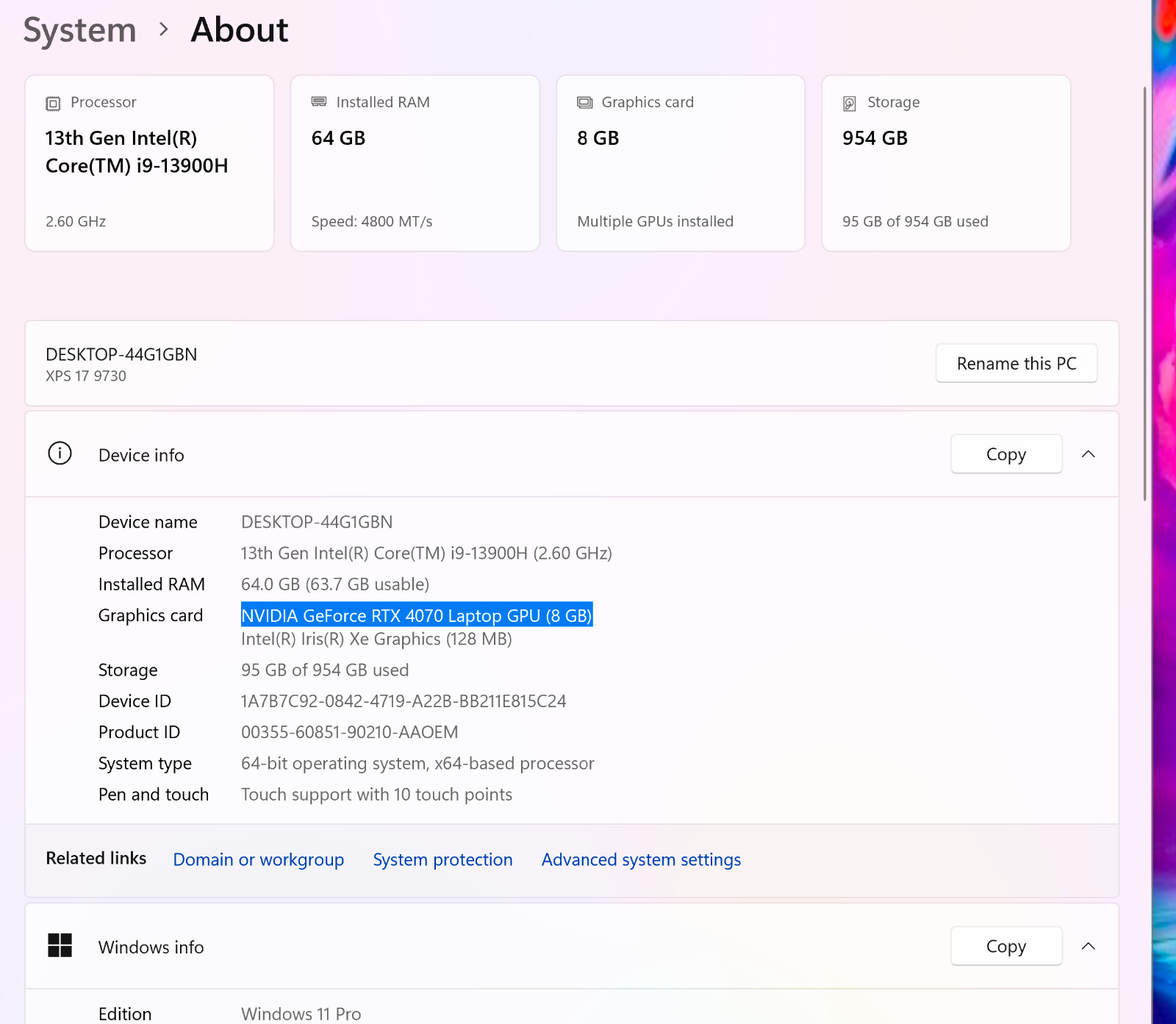1176x1024 pixels.
Task: Collapse the Device info section
Action: pyautogui.click(x=1089, y=454)
